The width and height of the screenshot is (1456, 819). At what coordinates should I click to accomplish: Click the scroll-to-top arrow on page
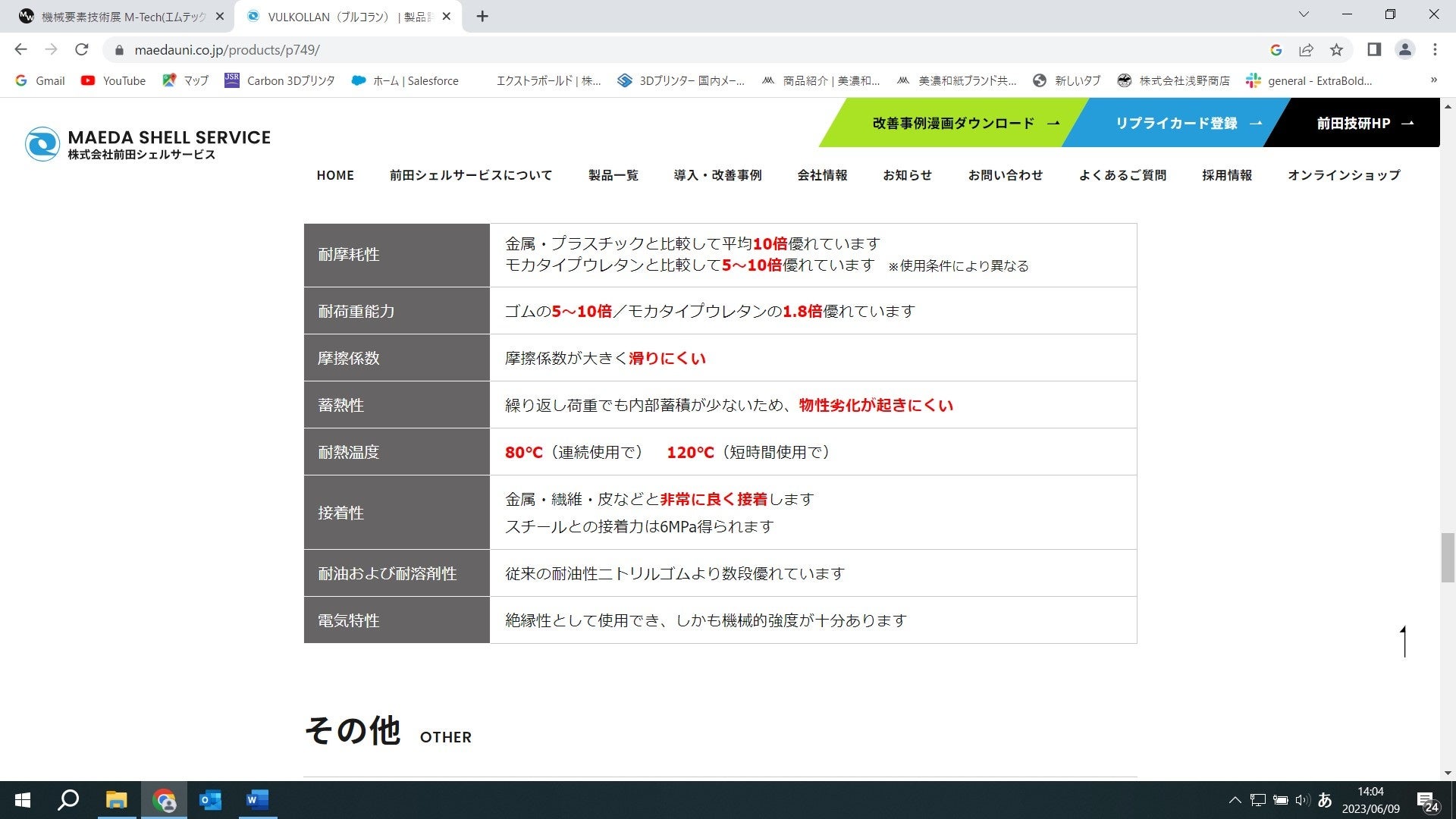point(1404,642)
